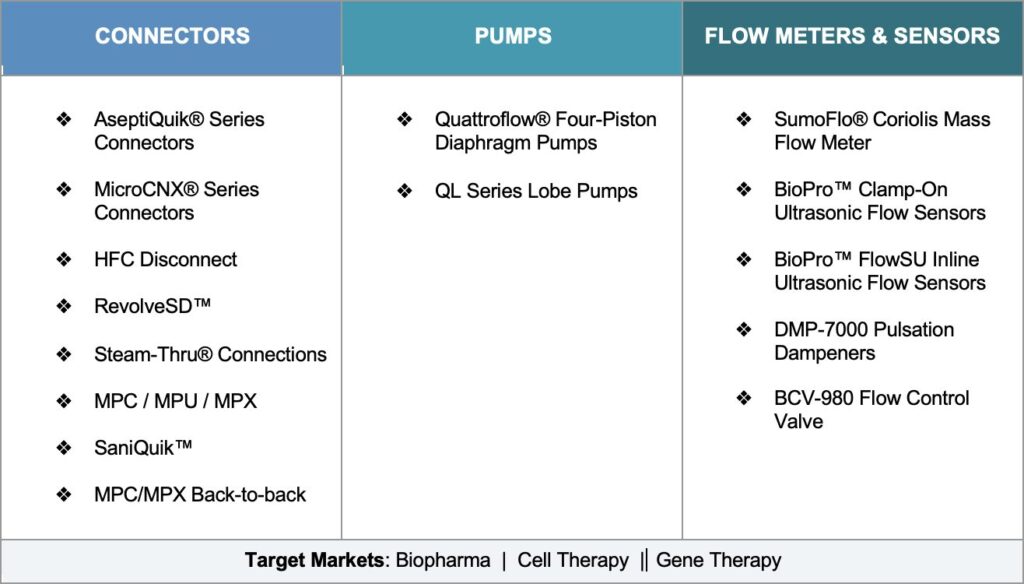
Task: Select the PUMPS column header
Action: tap(513, 37)
